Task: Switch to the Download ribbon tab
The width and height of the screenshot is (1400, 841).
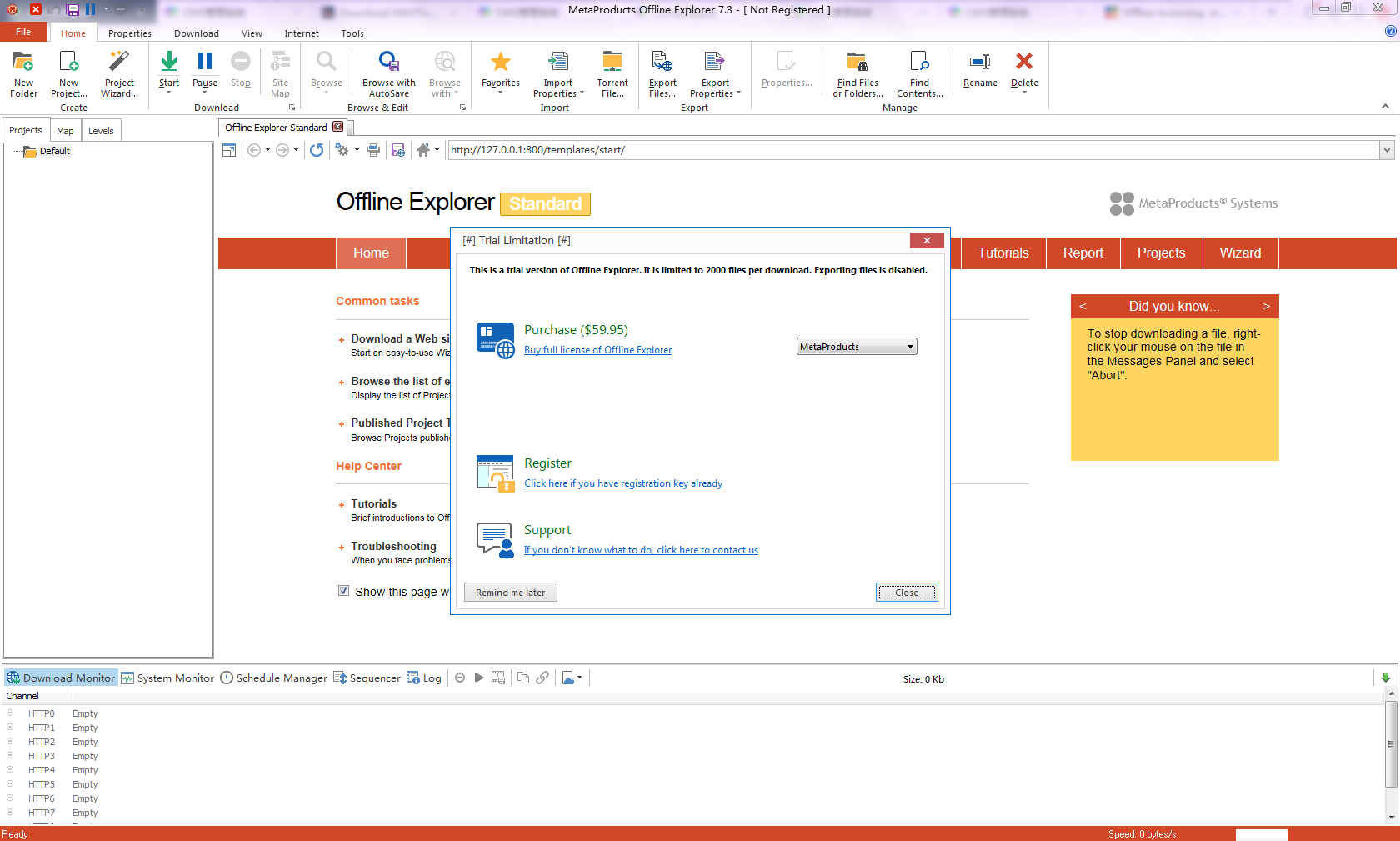Action: pyautogui.click(x=197, y=33)
